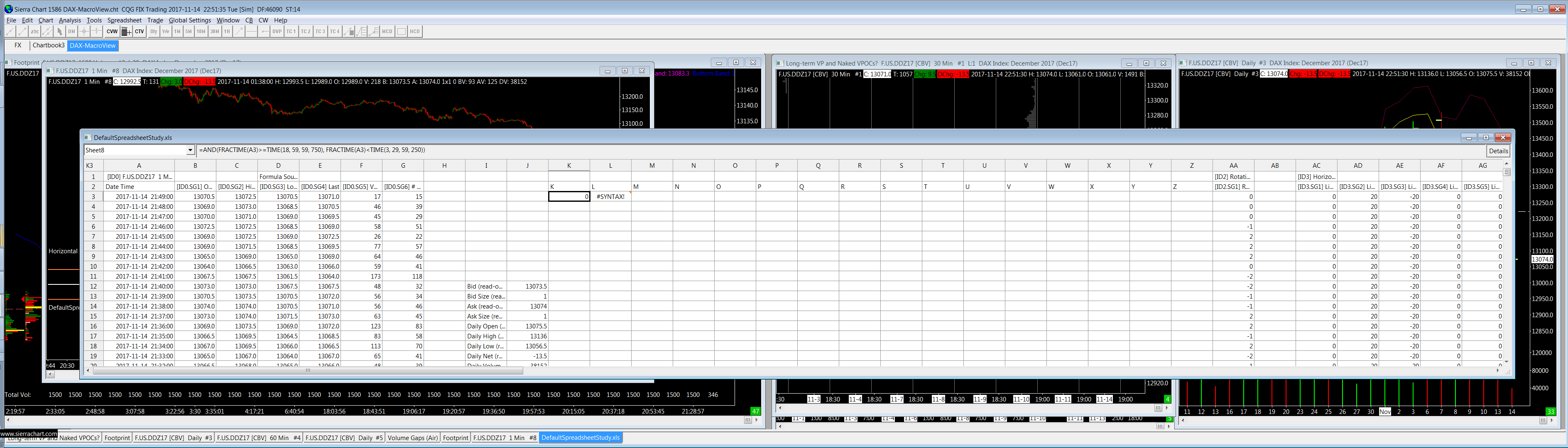Image resolution: width=1568 pixels, height=448 pixels.
Task: Set timeframe with the 1M toolbar button
Action: point(177,32)
